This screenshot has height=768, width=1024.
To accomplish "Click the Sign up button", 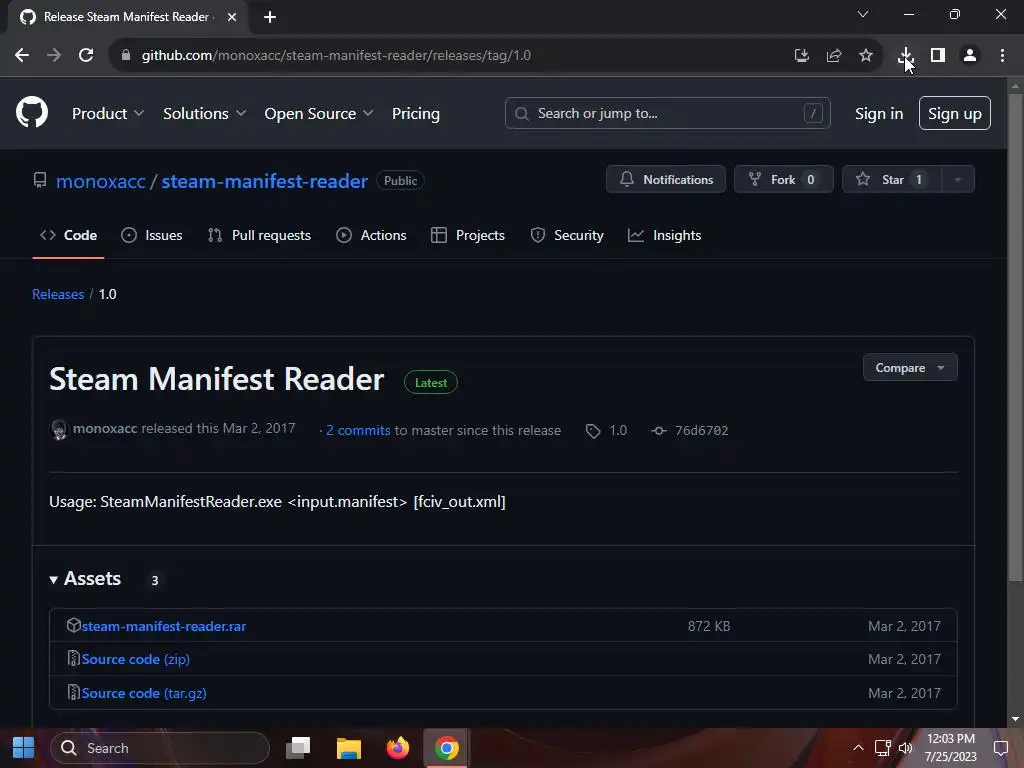I will pos(954,113).
